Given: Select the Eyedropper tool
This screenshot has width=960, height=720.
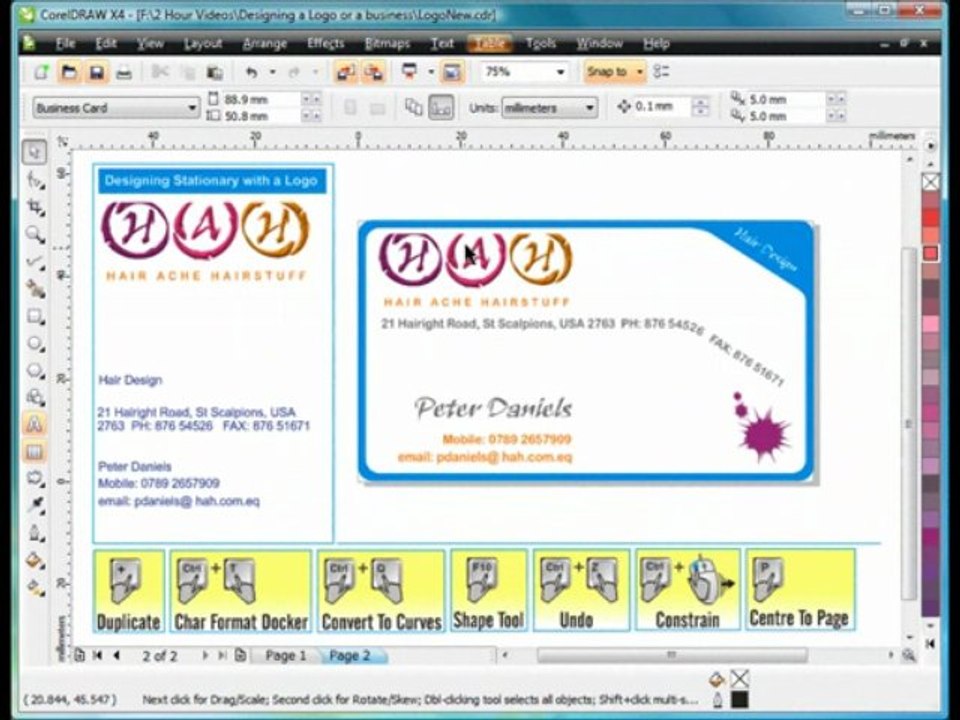Looking at the screenshot, I should coord(35,505).
